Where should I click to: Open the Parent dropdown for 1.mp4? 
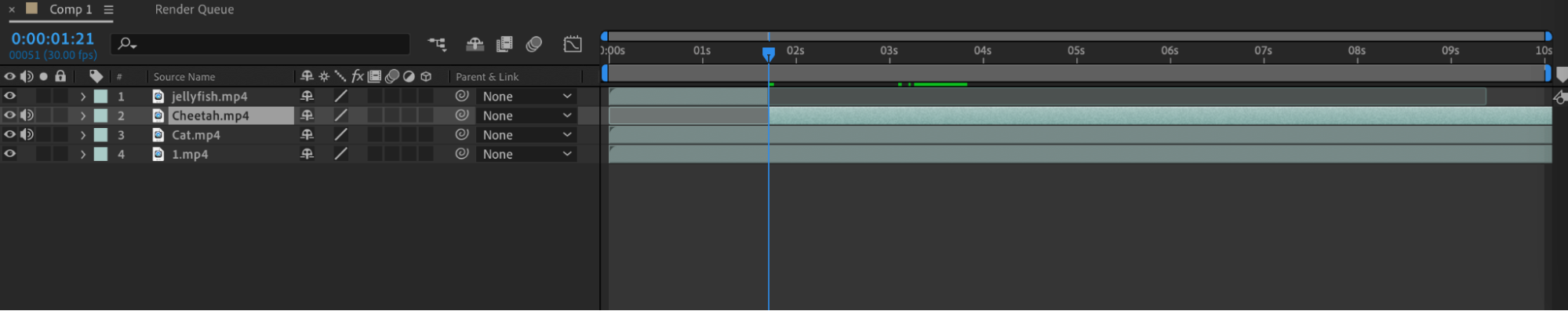coord(526,154)
